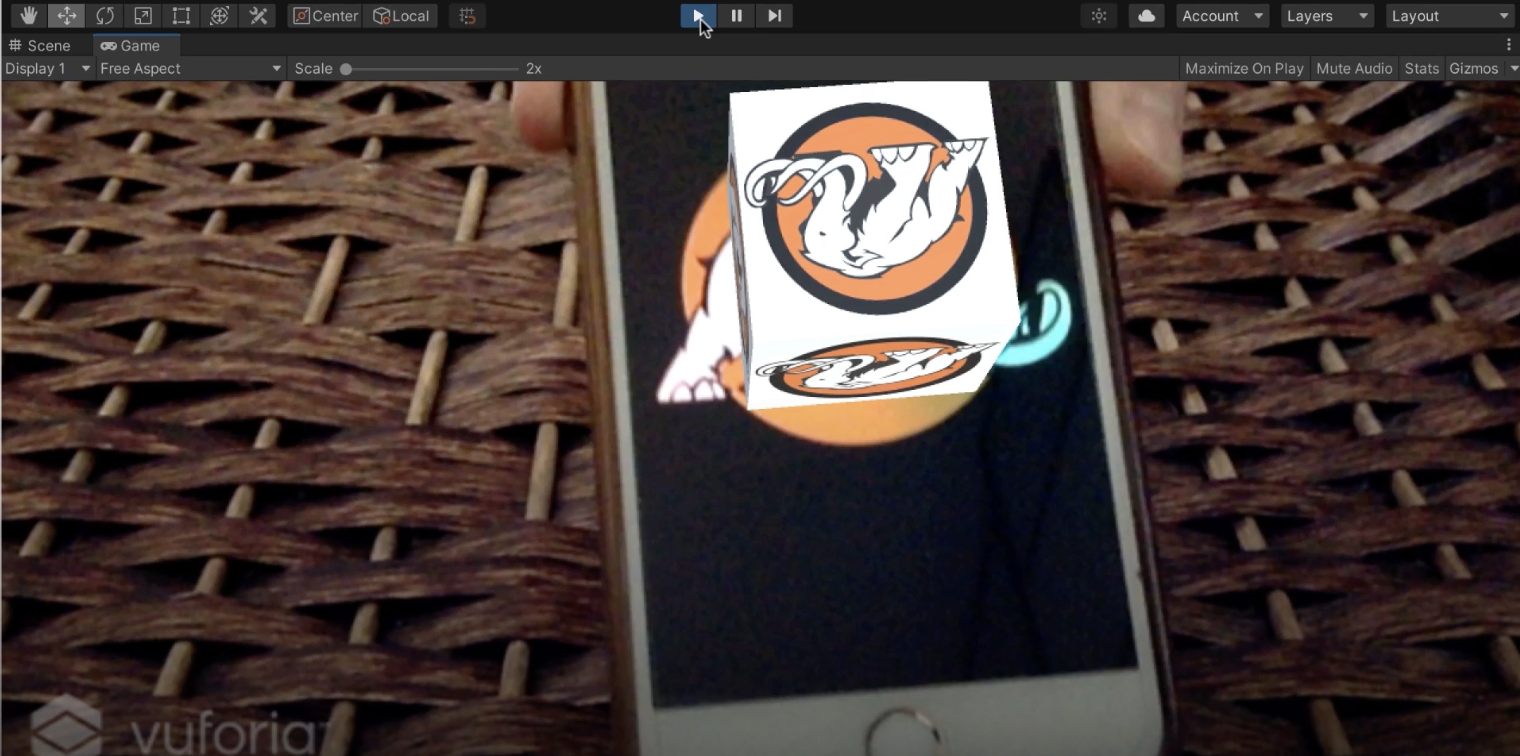1520x756 pixels.
Task: Select the Scale tool
Action: click(x=143, y=16)
